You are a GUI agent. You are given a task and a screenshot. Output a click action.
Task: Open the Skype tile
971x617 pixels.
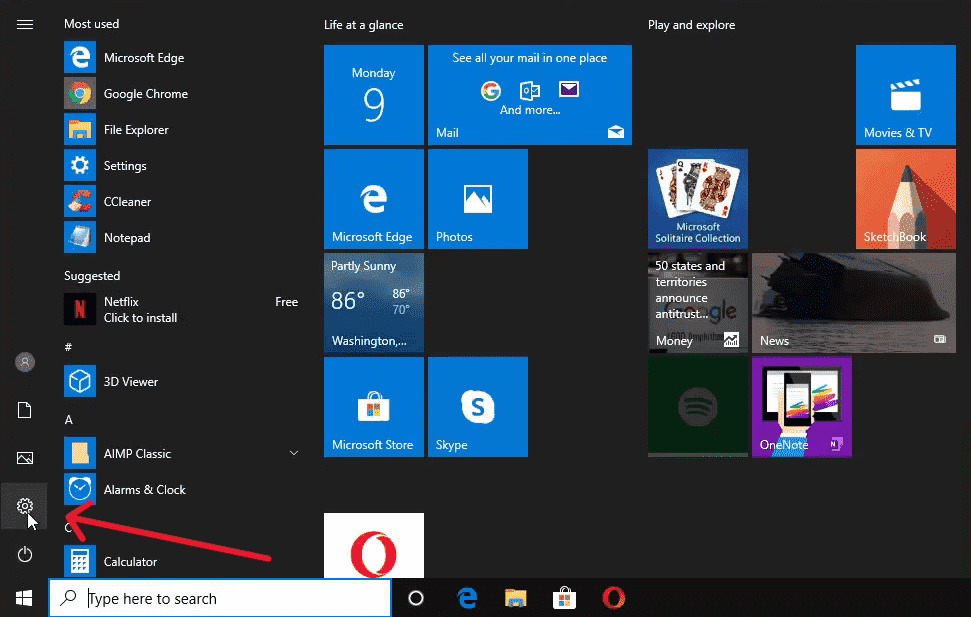click(477, 406)
